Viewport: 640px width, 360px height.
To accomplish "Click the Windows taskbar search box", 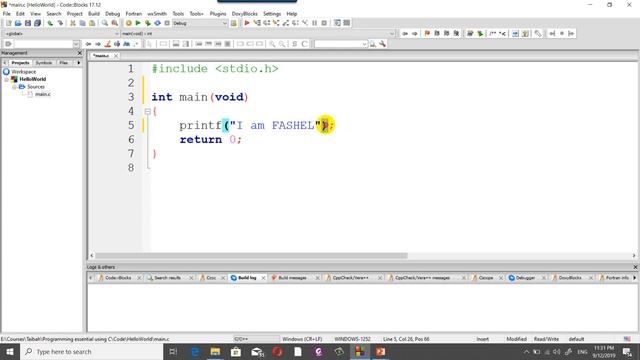I will 92,351.
